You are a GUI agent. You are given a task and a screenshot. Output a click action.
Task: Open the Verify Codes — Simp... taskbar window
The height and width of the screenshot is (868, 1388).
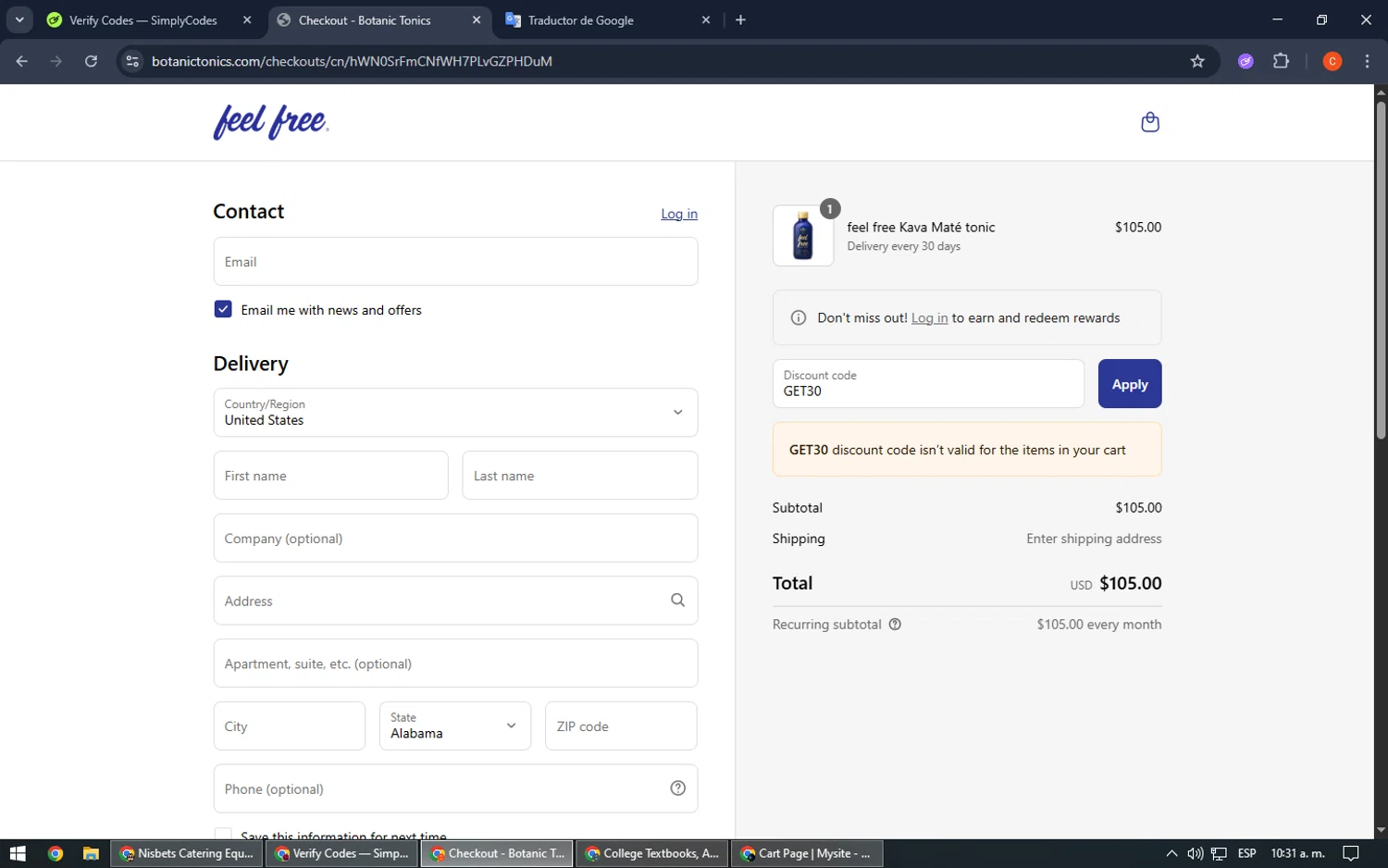pos(341,853)
